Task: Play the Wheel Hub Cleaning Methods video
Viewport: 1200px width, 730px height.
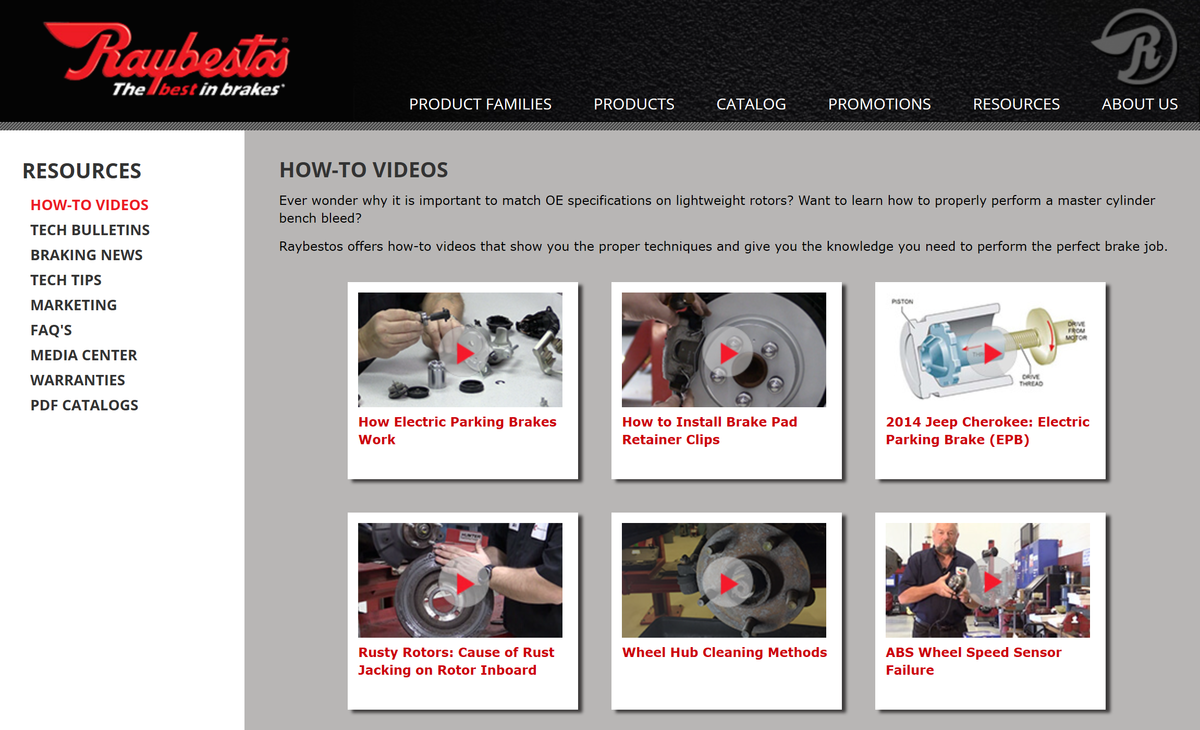Action: [x=724, y=581]
